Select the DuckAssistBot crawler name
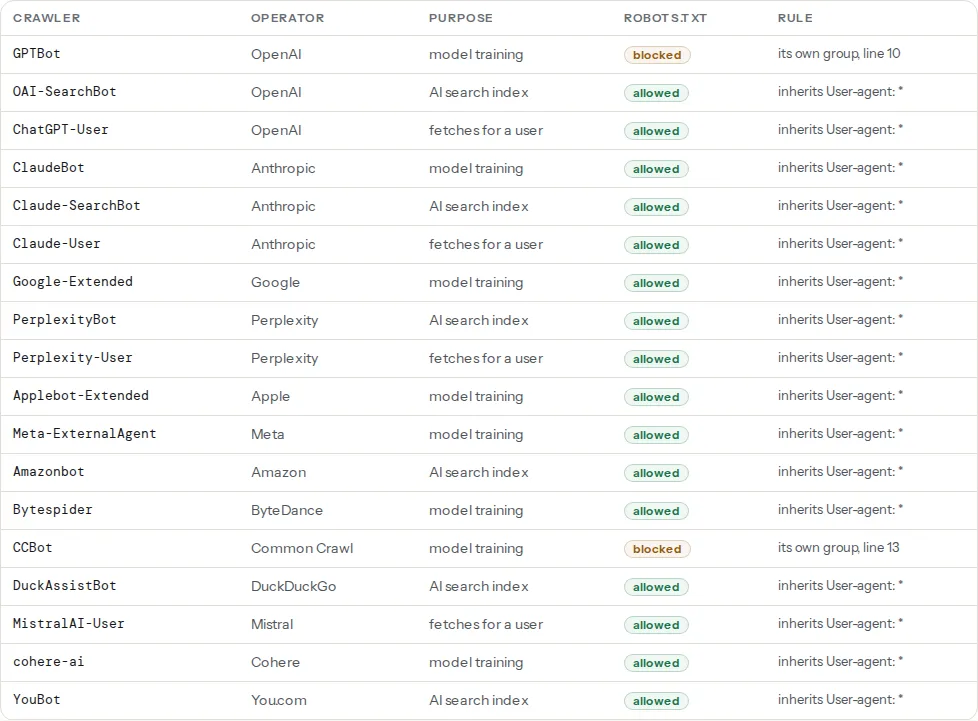This screenshot has height=721, width=978. point(65,586)
